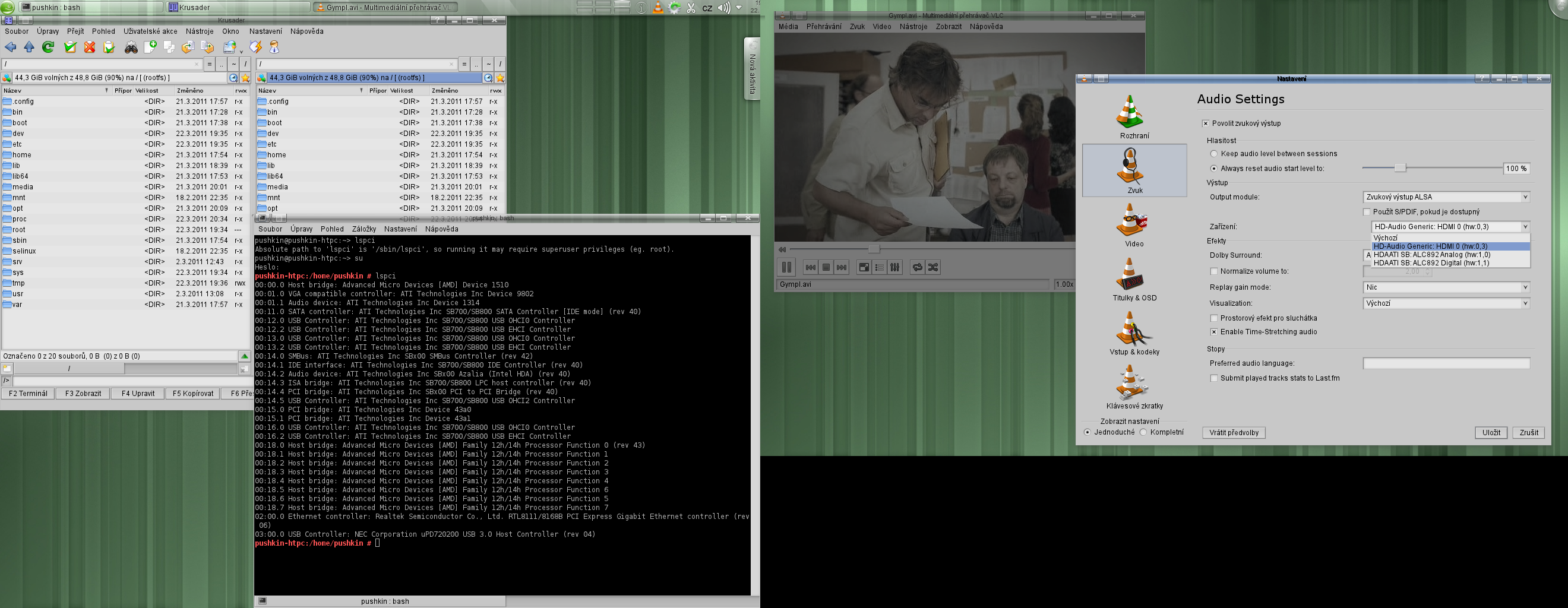Click the bookmark star in the right Krusader panel

[500, 78]
